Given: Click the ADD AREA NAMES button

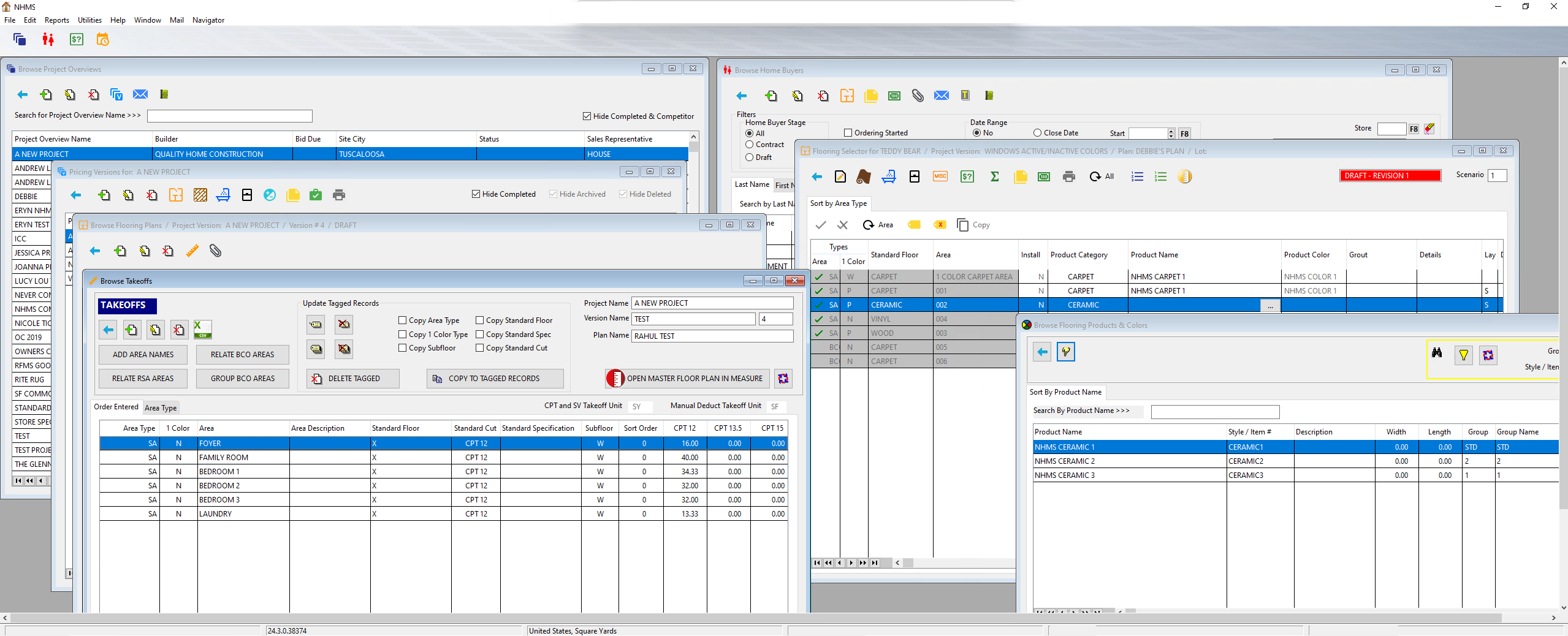Looking at the screenshot, I should coord(143,354).
